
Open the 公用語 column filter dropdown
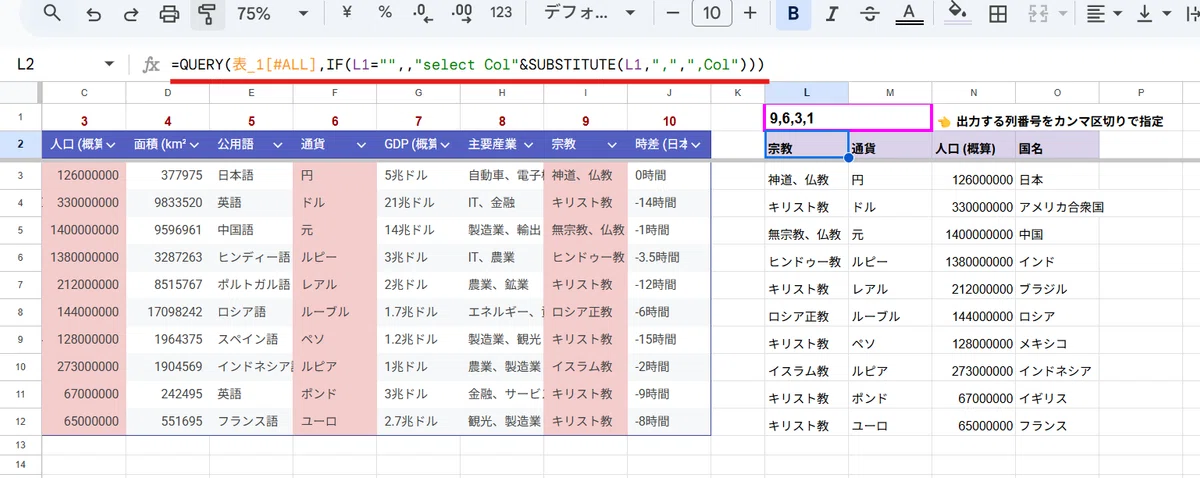pos(279,144)
